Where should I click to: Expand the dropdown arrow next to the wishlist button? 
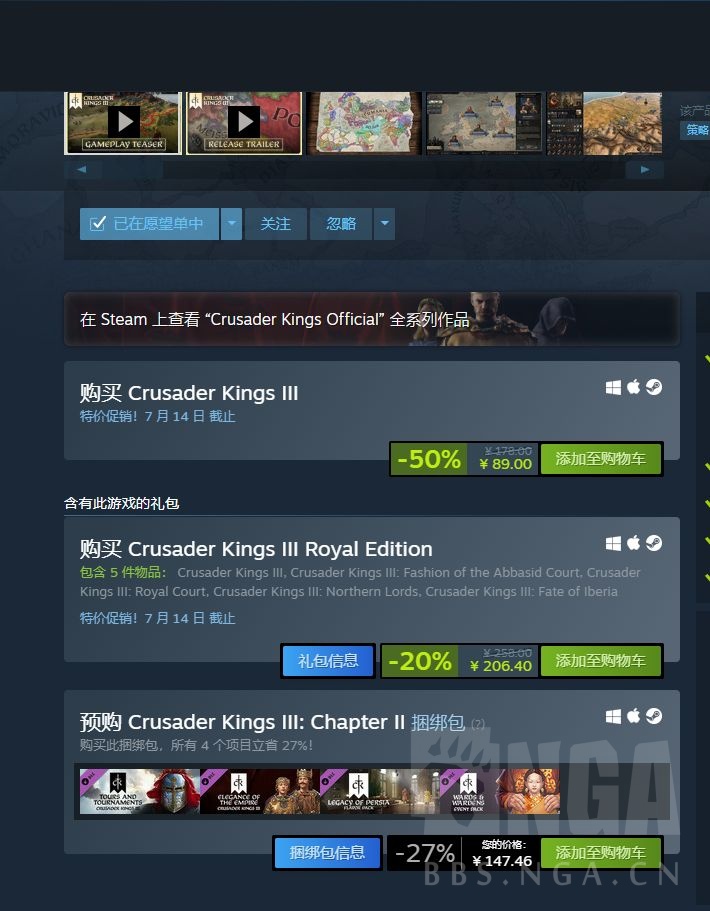[x=231, y=224]
